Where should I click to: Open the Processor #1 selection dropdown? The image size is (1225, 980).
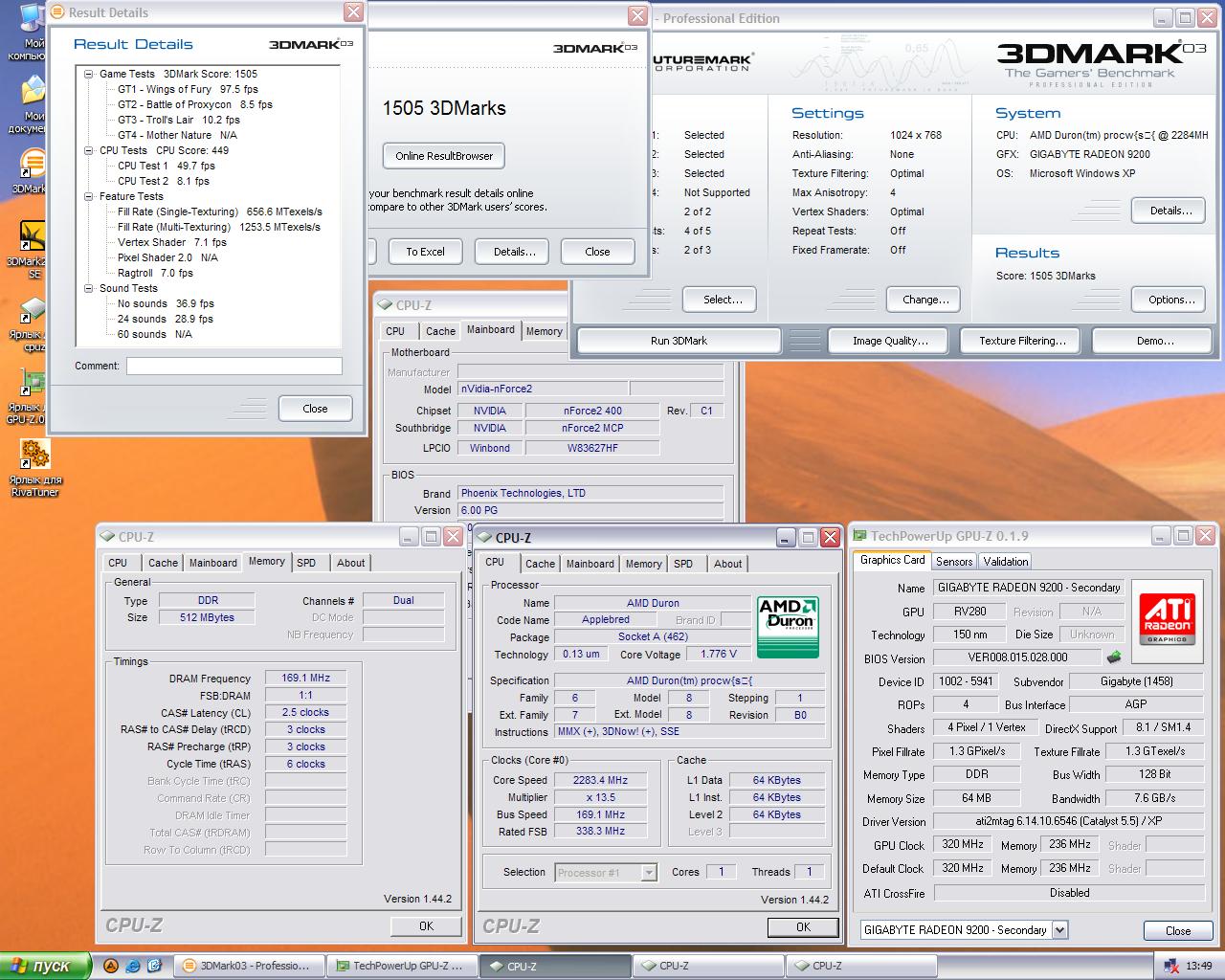pyautogui.click(x=649, y=872)
